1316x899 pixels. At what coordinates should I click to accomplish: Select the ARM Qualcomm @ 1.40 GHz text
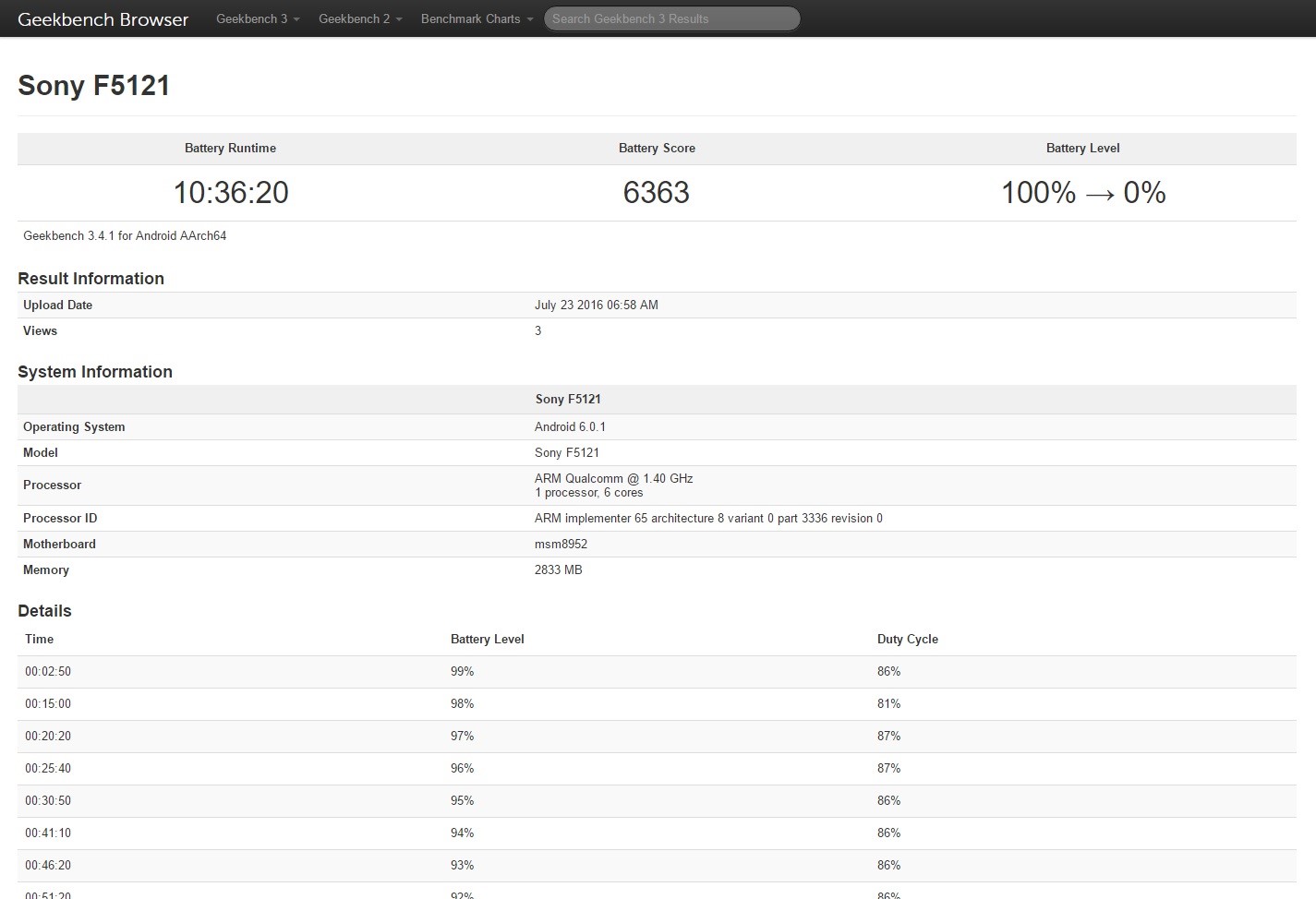614,478
